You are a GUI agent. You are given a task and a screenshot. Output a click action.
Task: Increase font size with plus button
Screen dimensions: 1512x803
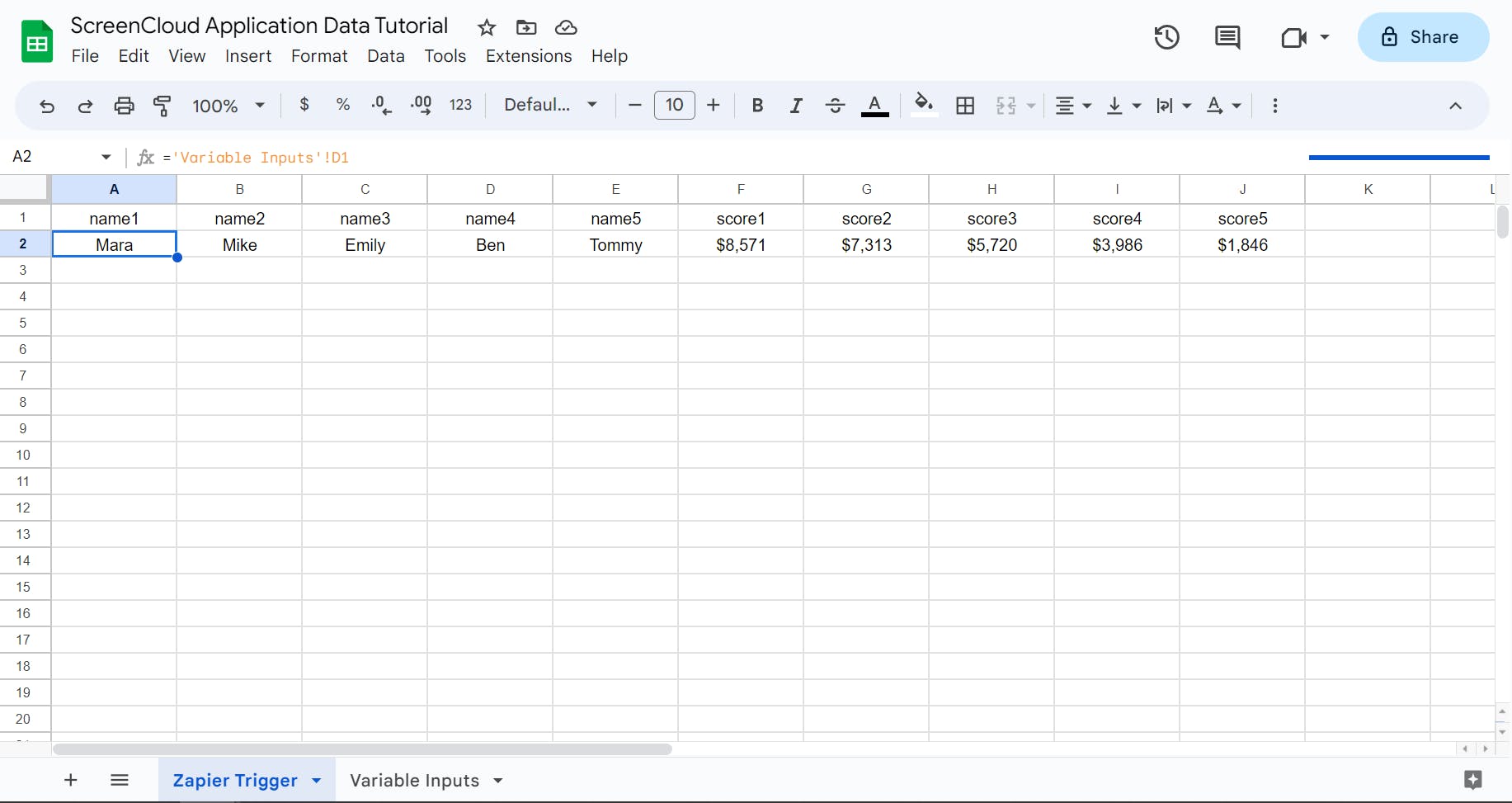[x=714, y=105]
